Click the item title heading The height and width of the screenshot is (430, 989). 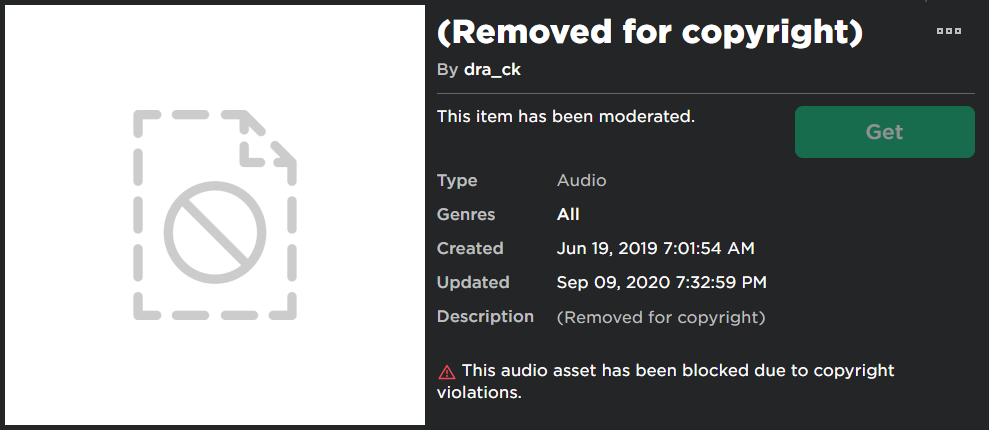650,32
